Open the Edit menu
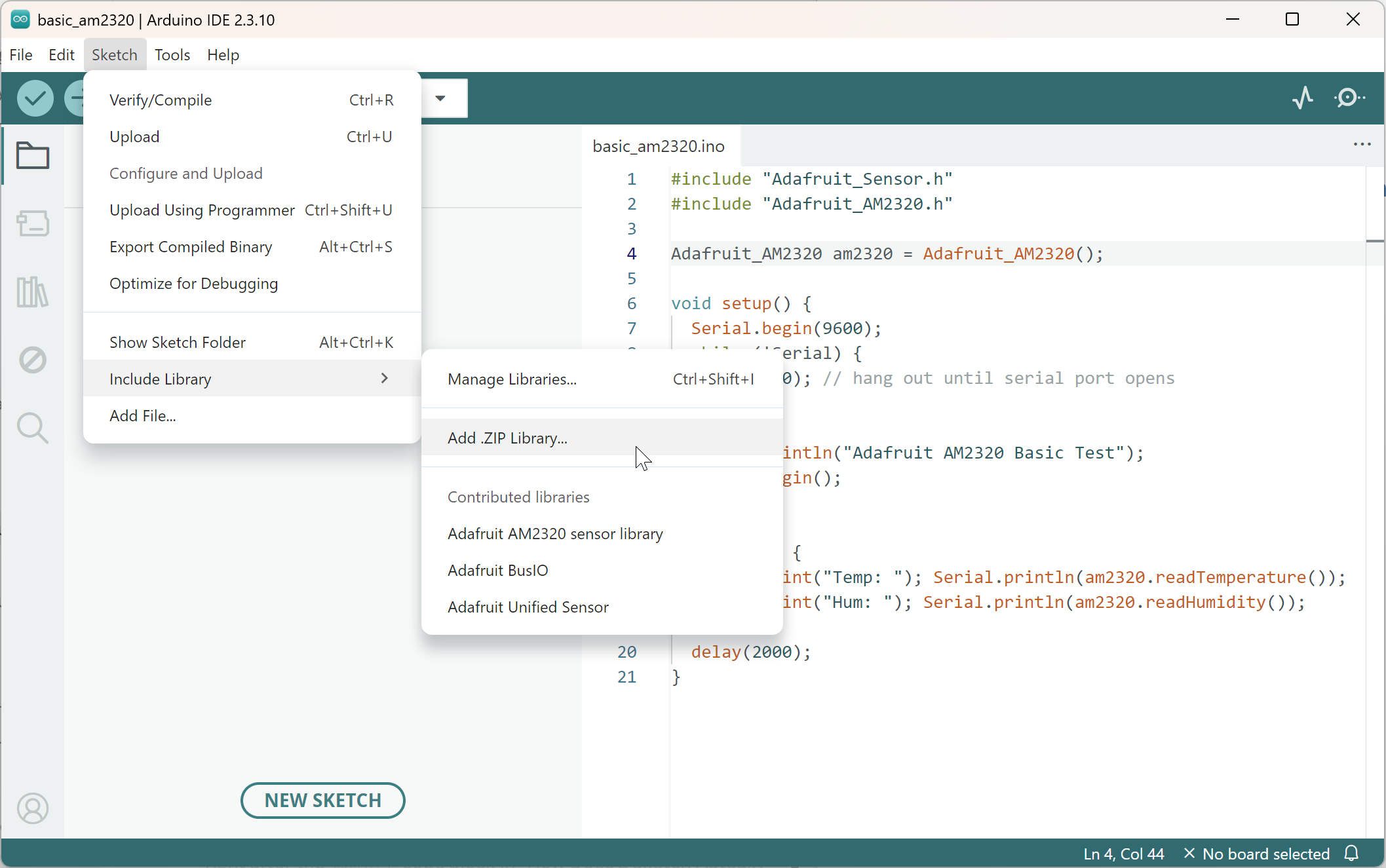The height and width of the screenshot is (868, 1386). point(62,55)
